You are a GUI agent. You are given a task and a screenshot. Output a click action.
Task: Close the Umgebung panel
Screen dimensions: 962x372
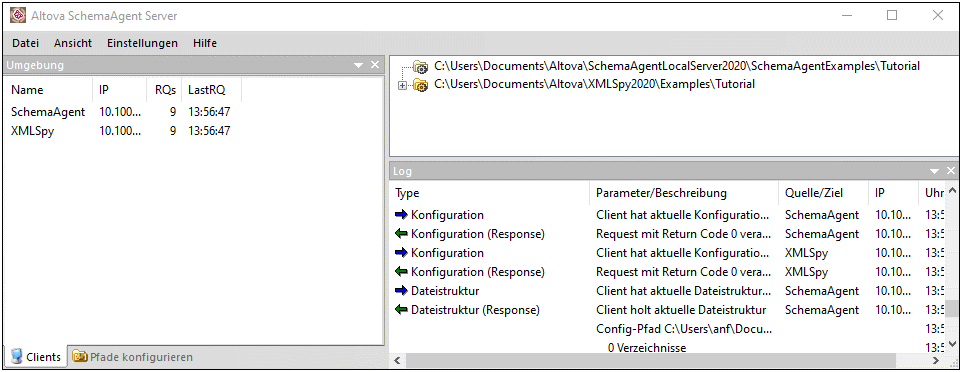[374, 65]
